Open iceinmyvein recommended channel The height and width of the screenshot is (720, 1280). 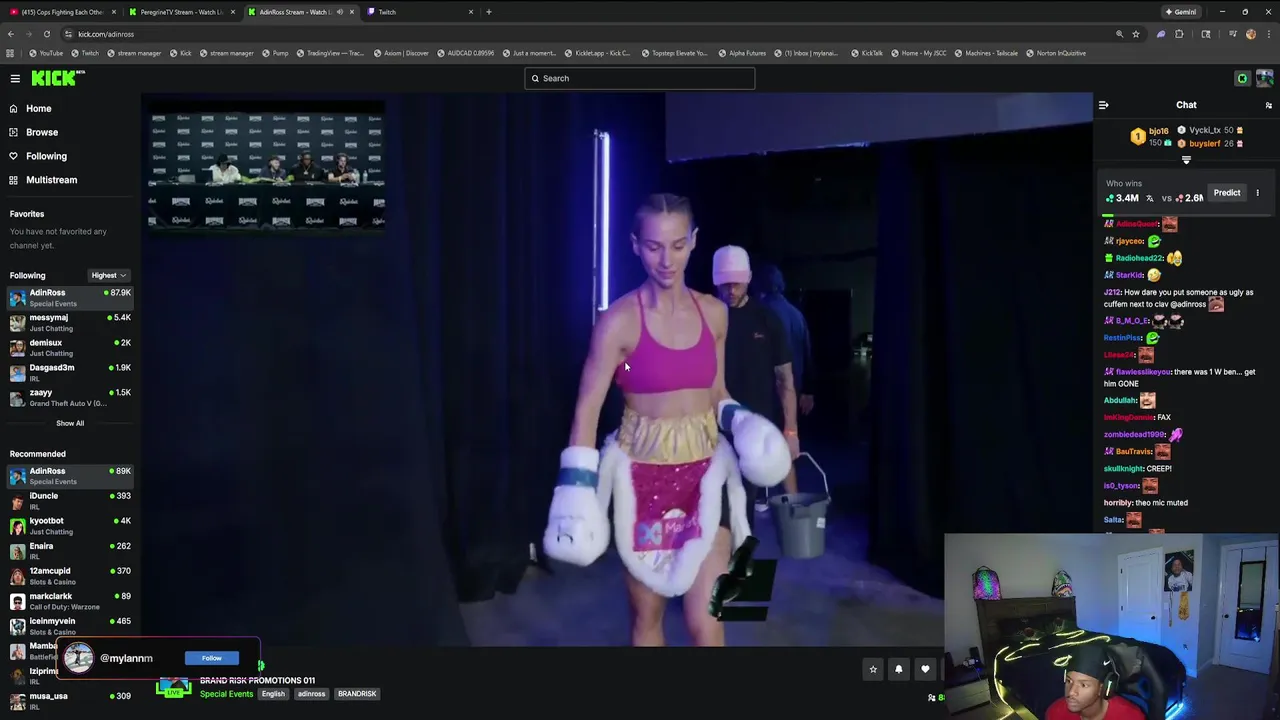coord(70,625)
